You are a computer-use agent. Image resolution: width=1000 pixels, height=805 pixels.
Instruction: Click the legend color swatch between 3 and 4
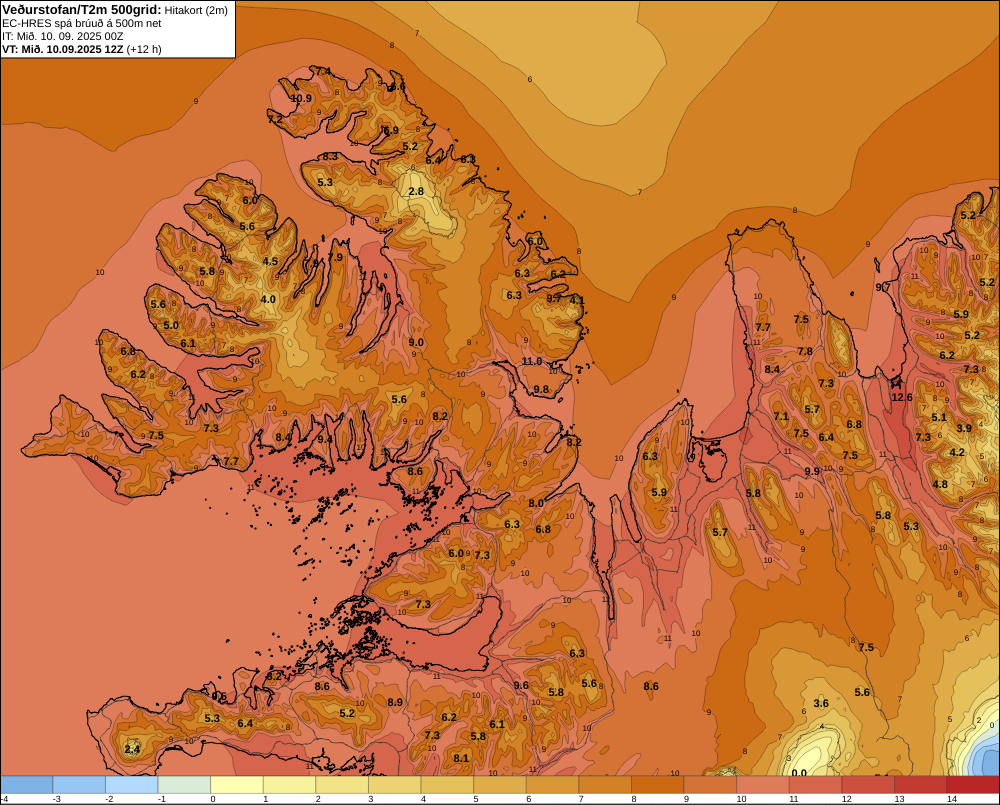coord(395,785)
